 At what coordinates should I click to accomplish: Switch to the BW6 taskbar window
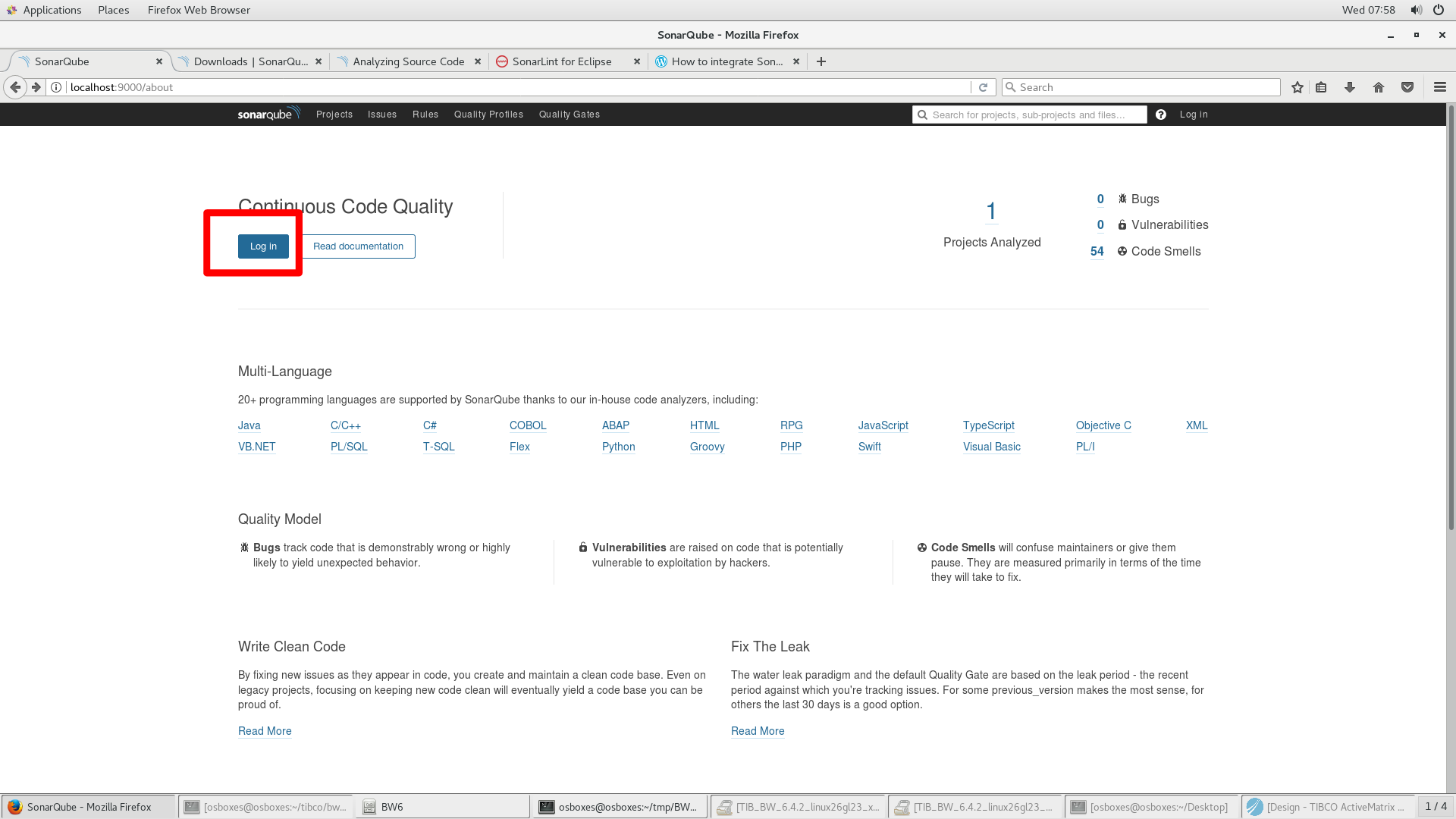click(443, 807)
